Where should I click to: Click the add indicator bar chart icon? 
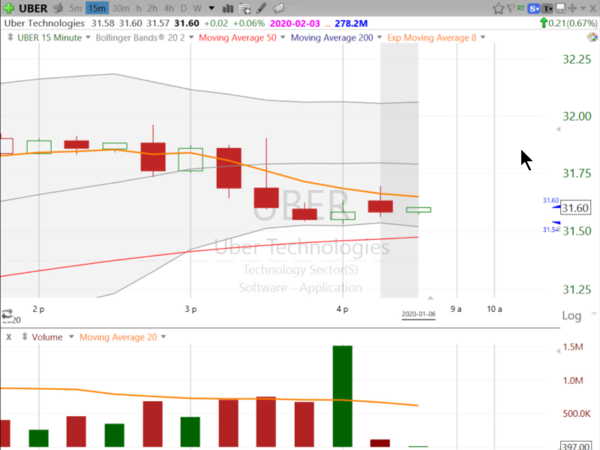(228, 8)
